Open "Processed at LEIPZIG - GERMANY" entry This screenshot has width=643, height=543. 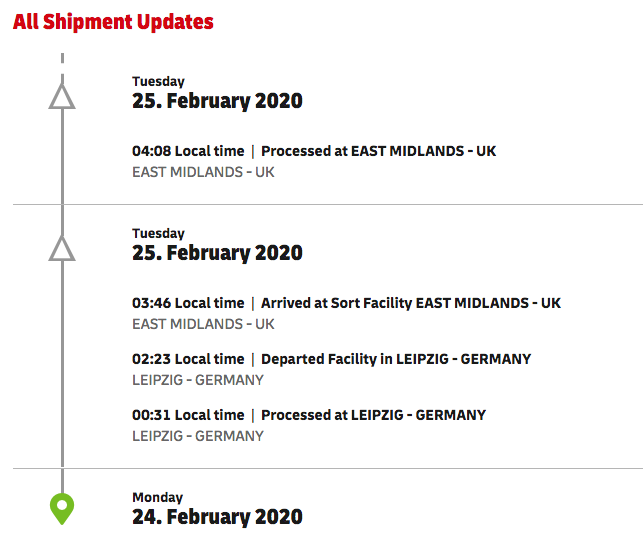[x=373, y=415]
